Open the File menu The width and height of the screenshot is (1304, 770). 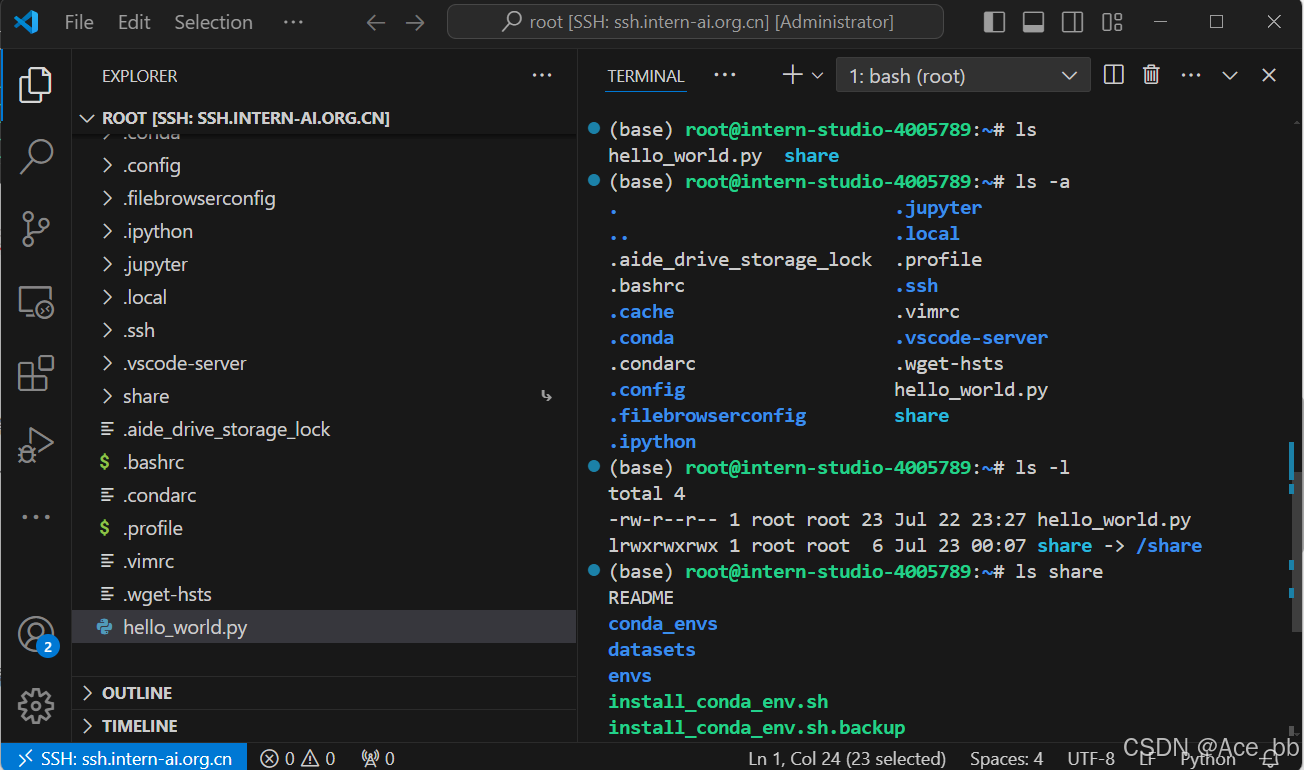(x=79, y=22)
